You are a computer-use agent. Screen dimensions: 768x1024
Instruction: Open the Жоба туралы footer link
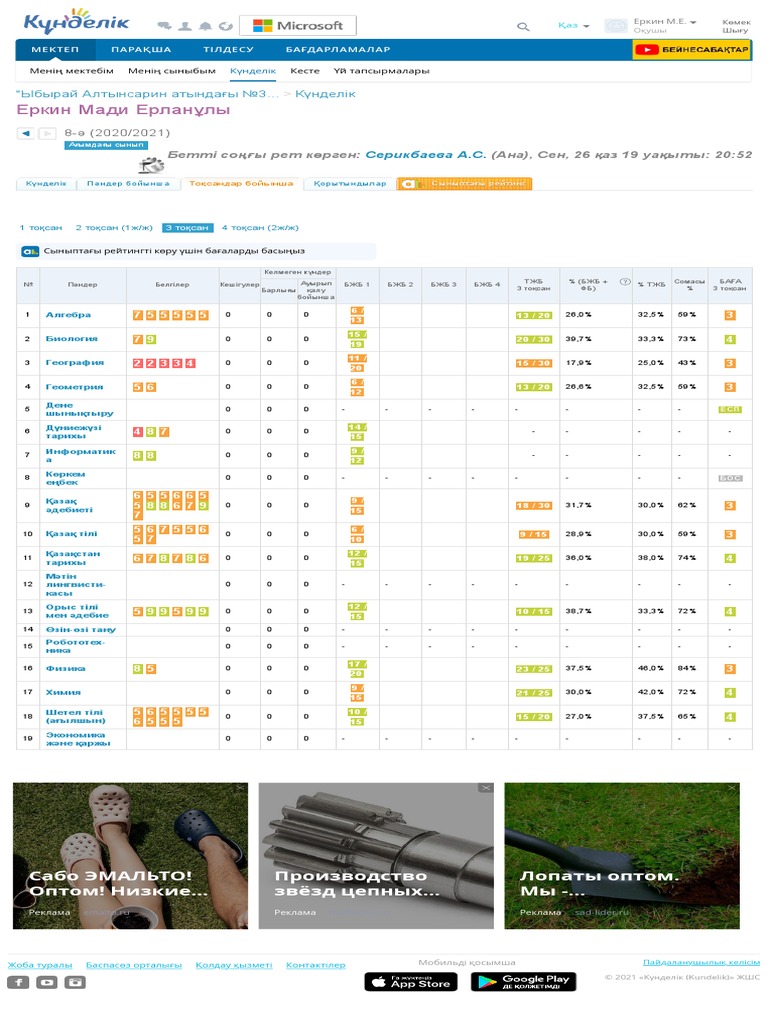40,965
